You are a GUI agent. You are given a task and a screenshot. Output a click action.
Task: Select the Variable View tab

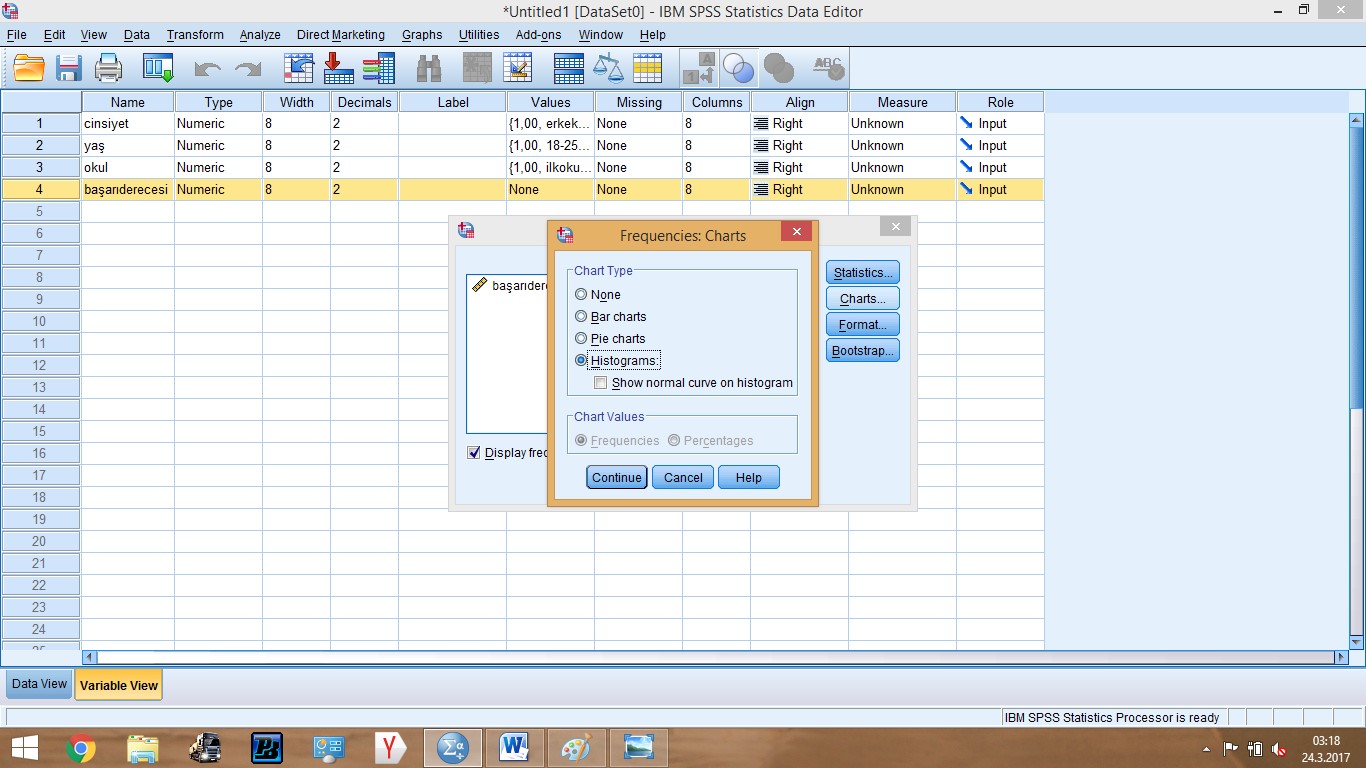[x=118, y=685]
